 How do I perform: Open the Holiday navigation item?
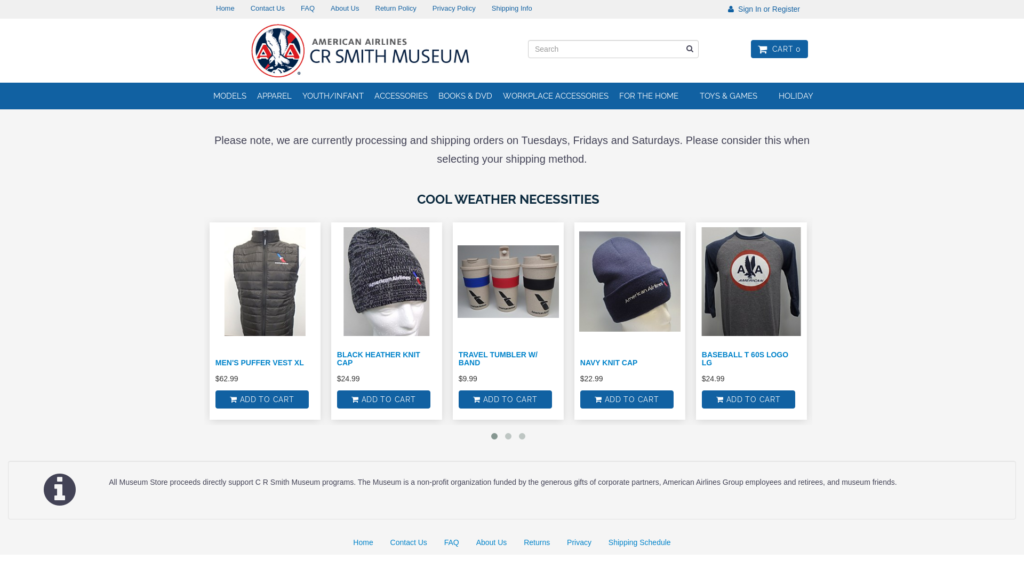[795, 96]
